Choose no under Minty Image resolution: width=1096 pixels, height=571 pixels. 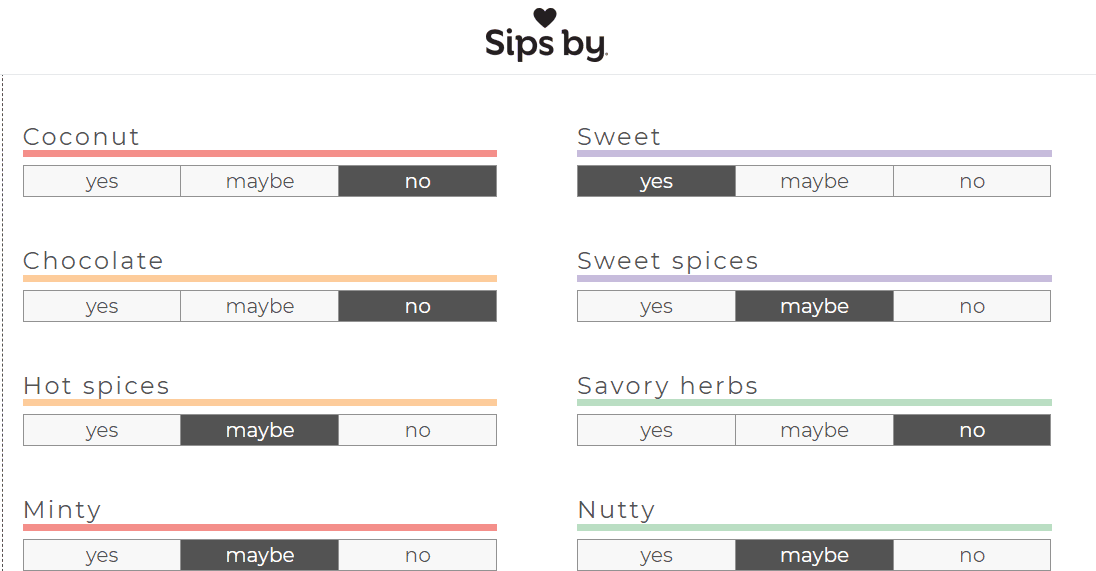click(418, 555)
